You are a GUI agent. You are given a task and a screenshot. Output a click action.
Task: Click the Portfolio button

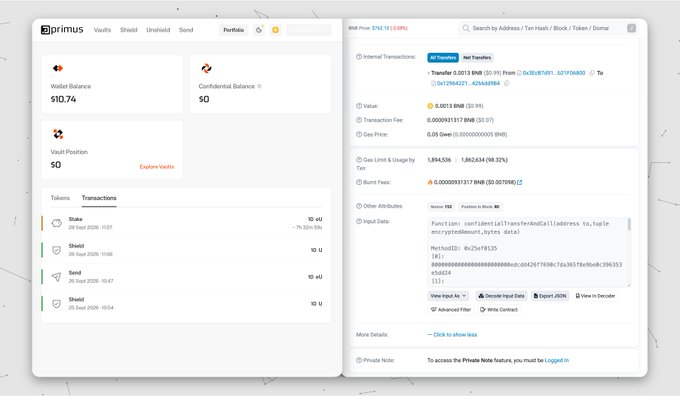coord(233,30)
